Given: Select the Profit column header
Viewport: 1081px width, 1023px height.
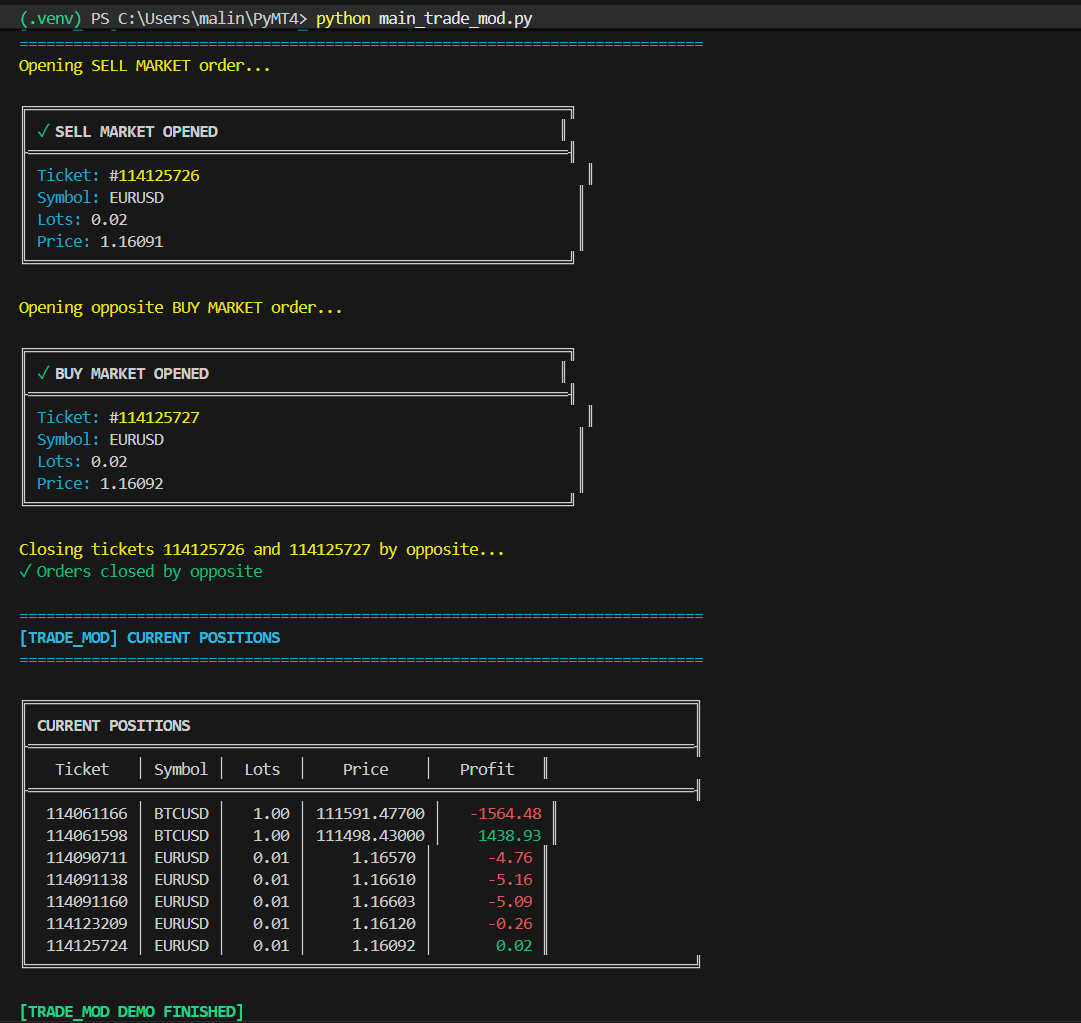Looking at the screenshot, I should point(487,768).
